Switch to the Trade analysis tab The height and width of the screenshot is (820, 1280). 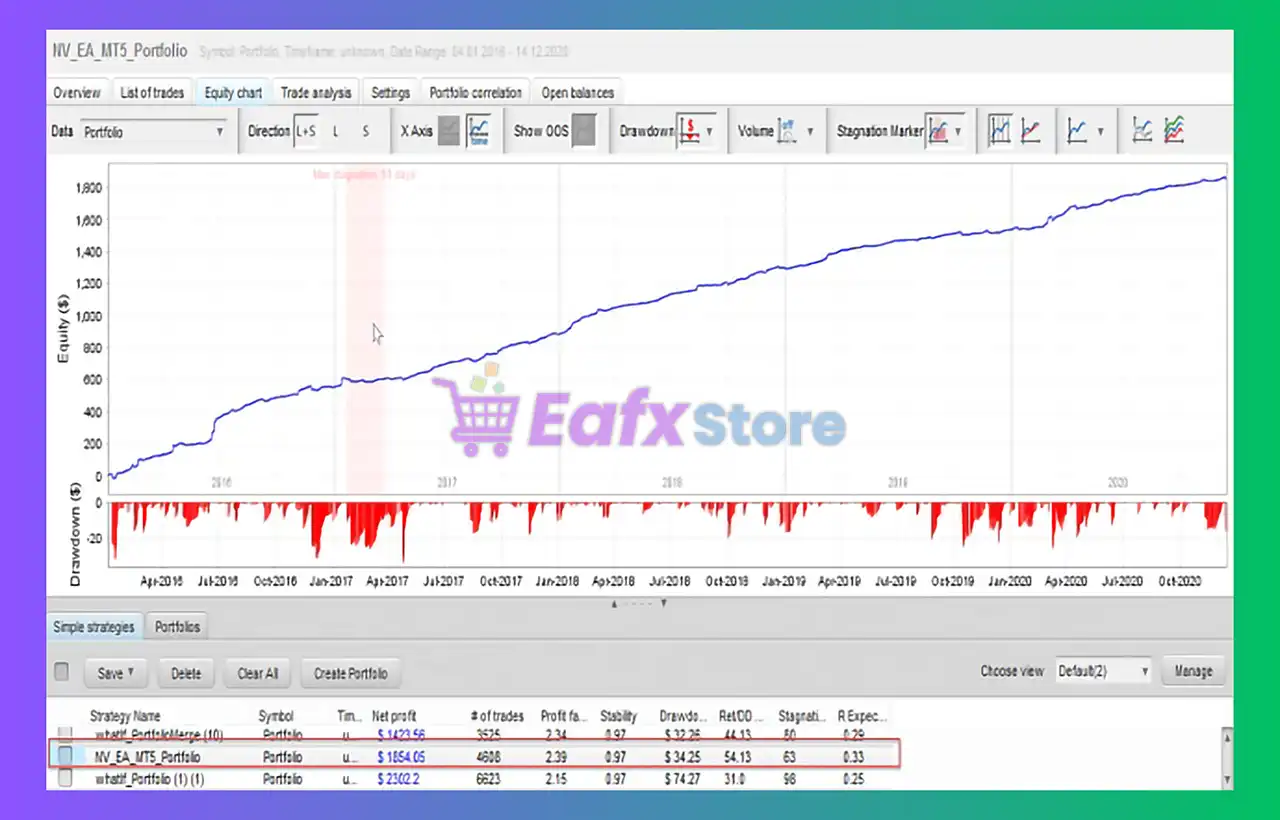[316, 93]
